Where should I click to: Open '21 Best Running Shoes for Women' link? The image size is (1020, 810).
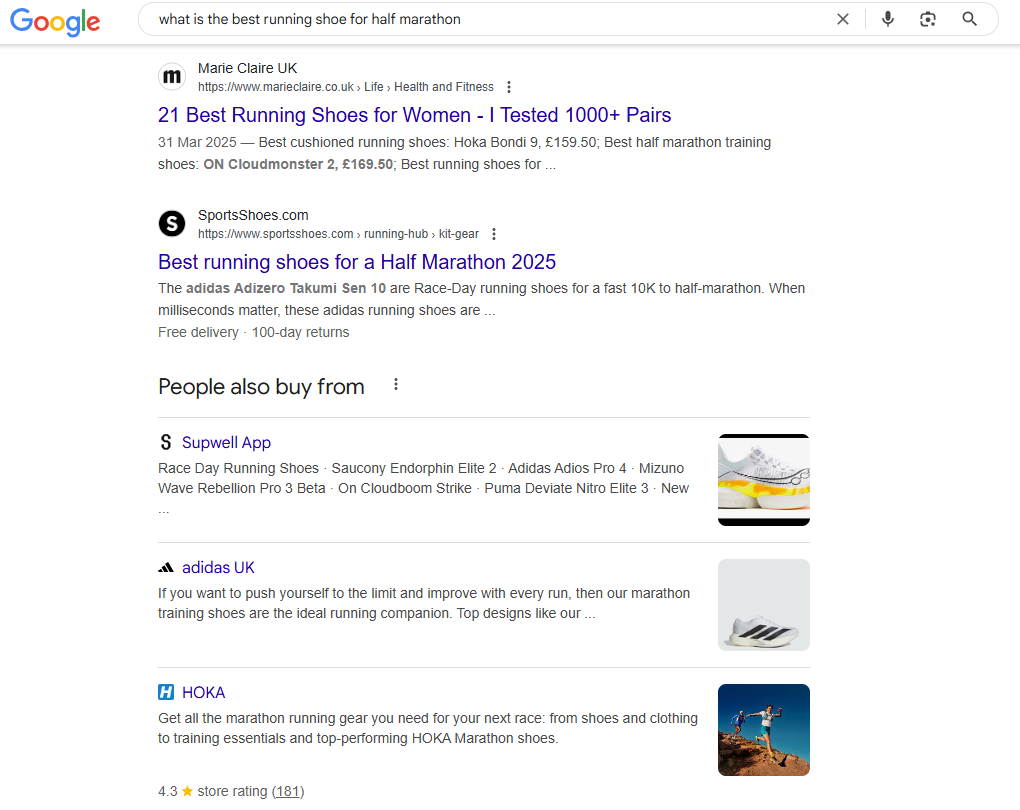414,115
